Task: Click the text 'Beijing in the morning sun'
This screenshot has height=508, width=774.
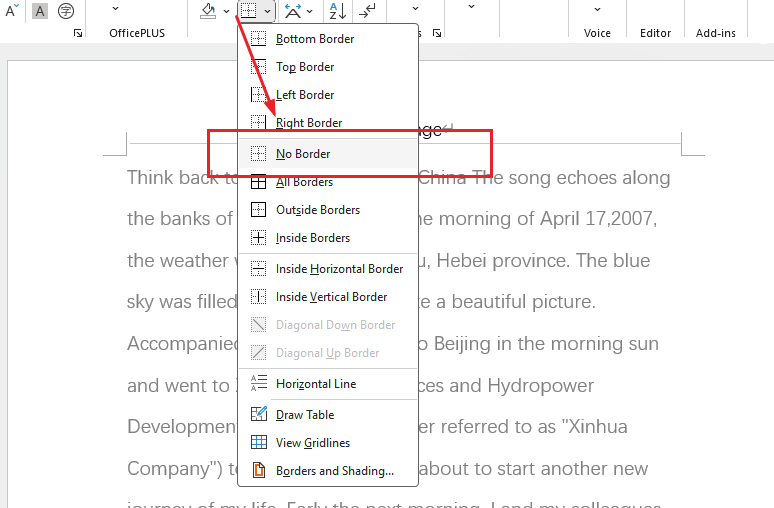Action: (x=546, y=344)
